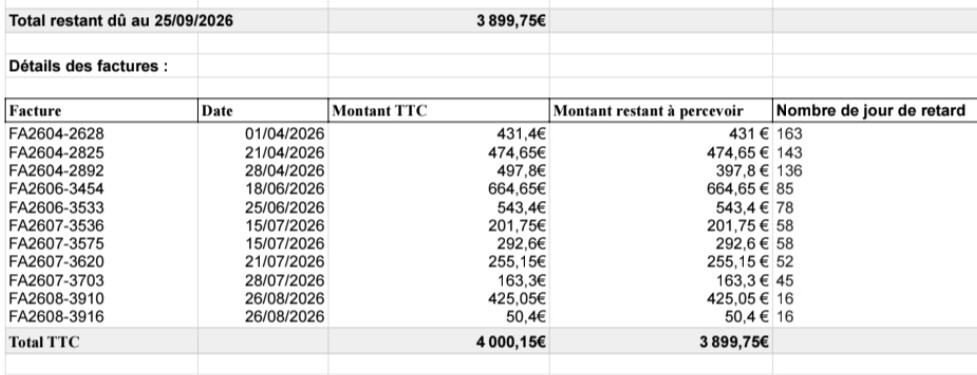The image size is (977, 375).
Task: Select the 4 000,15€ total cell
Action: click(439, 341)
